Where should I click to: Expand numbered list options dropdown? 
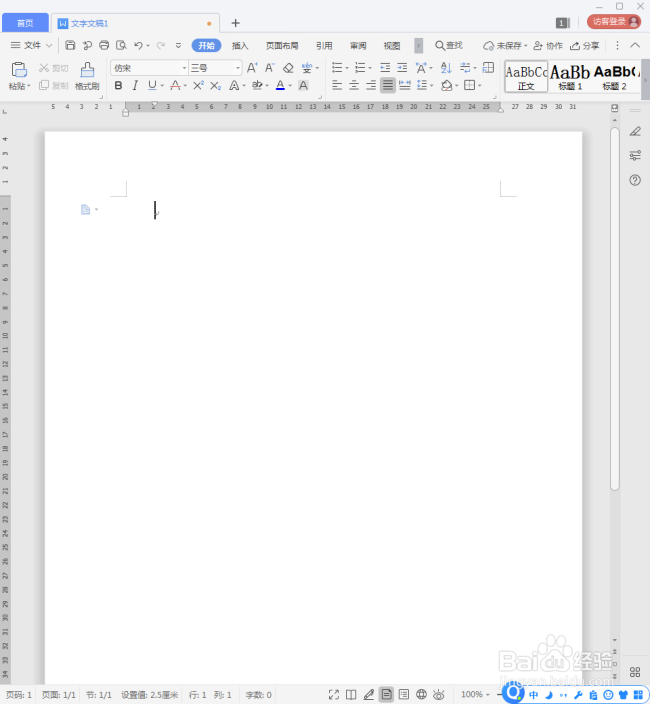pos(370,68)
